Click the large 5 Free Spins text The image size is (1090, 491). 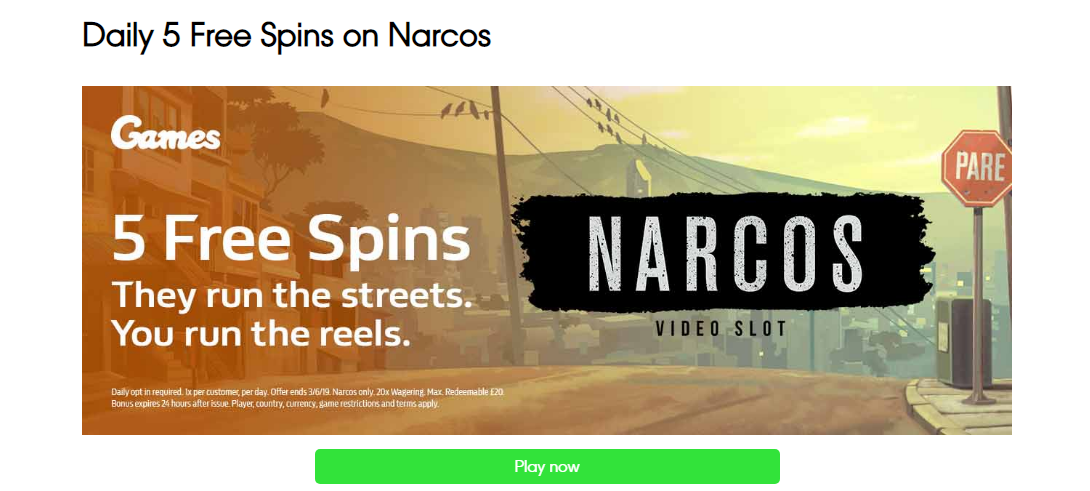coord(291,239)
